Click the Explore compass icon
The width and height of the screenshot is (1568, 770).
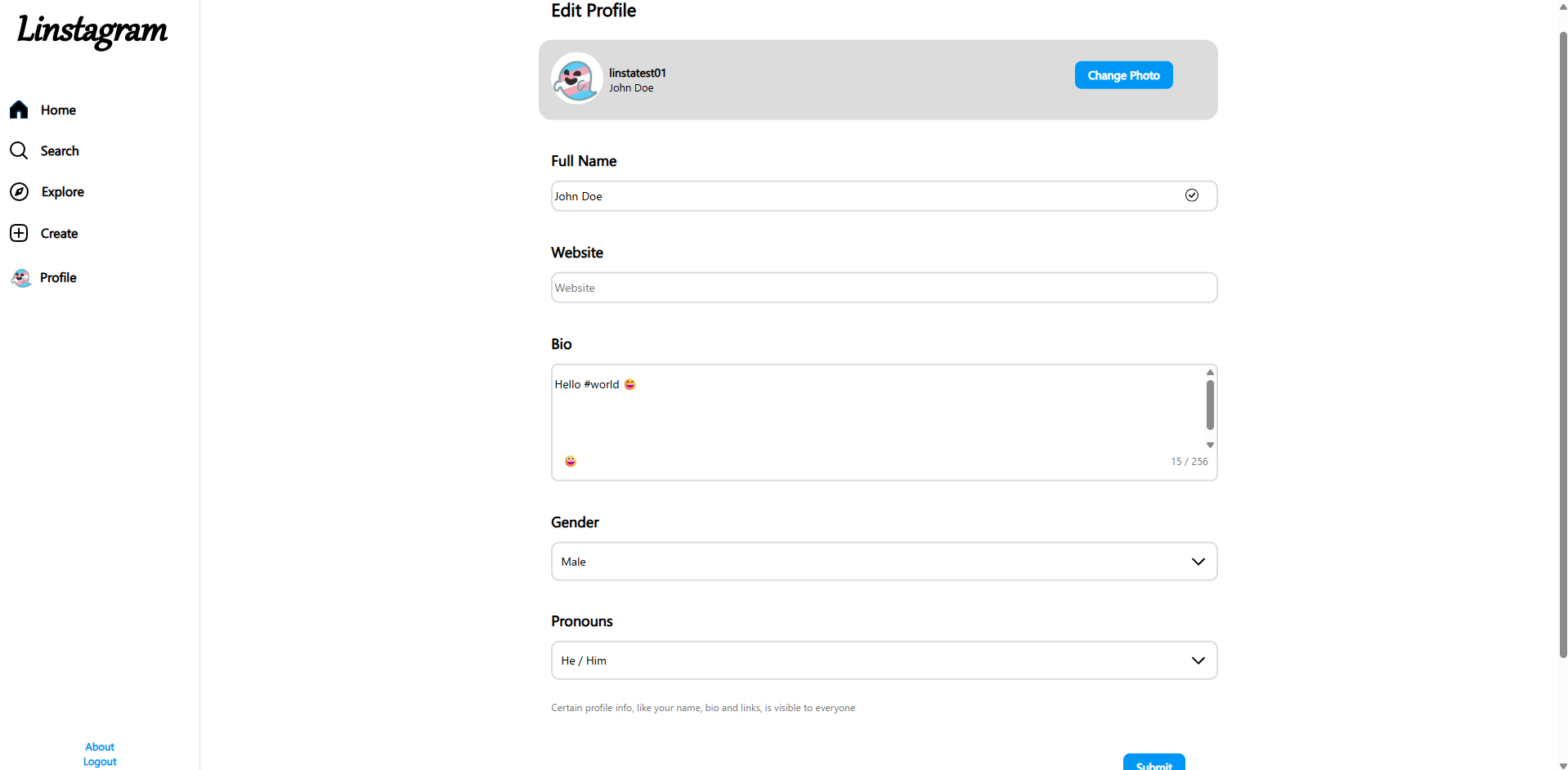[19, 192]
